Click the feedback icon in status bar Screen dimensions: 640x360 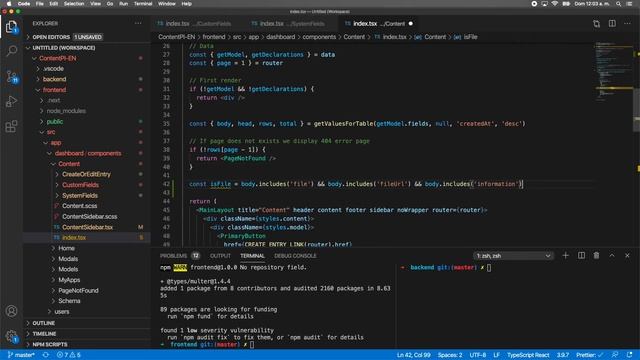[615, 355]
